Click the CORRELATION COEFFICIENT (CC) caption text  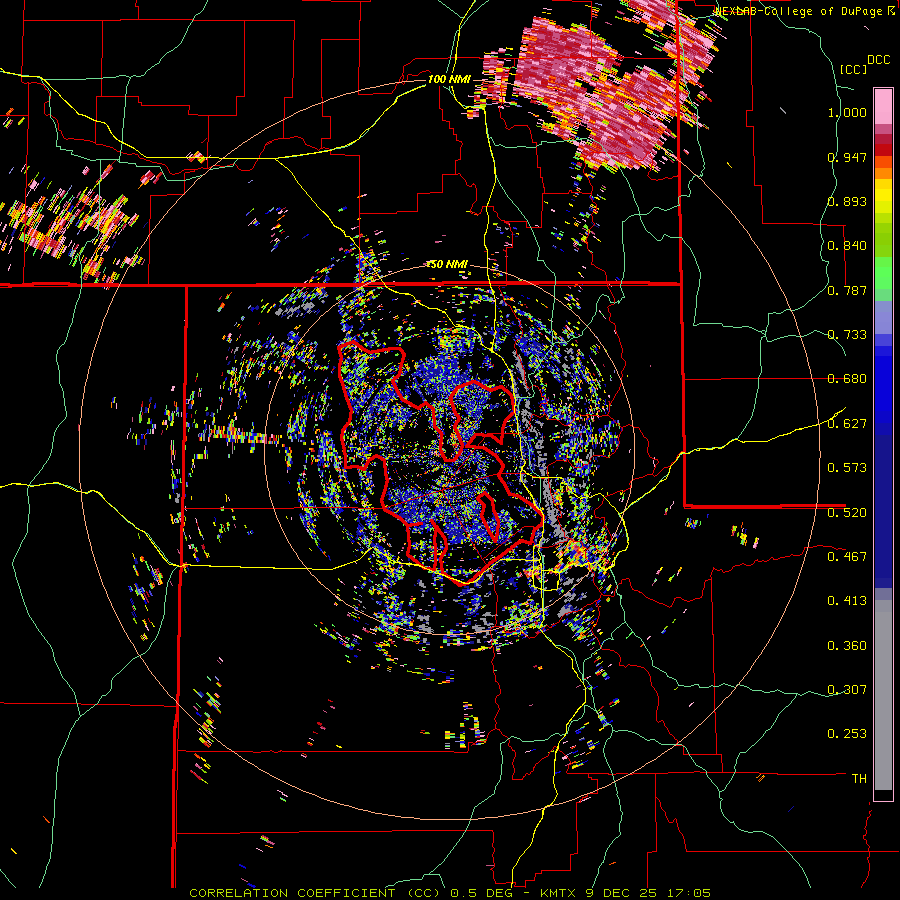tap(317, 893)
